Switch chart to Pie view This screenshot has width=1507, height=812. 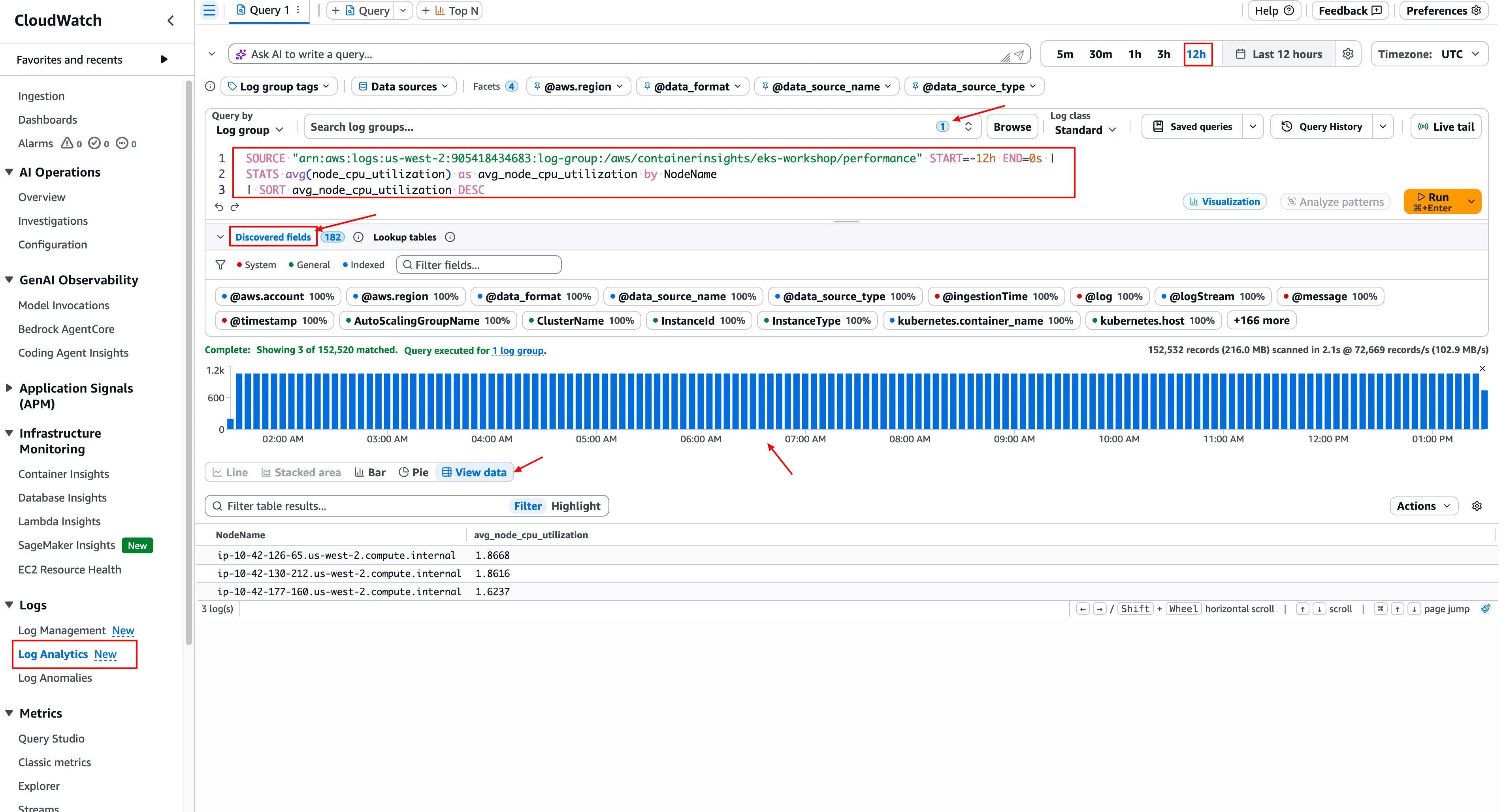pyautogui.click(x=414, y=472)
